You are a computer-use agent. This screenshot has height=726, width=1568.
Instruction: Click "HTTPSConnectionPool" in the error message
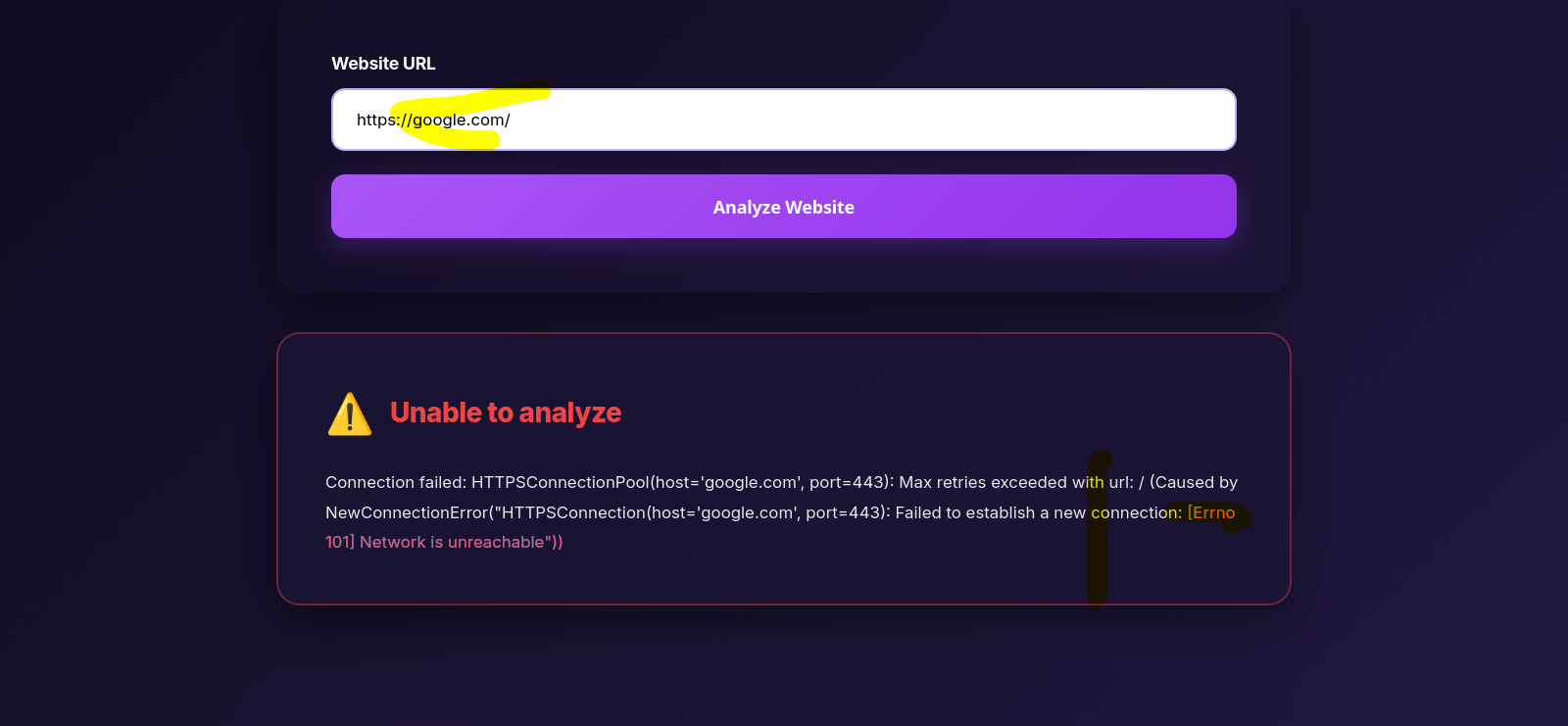click(560, 482)
